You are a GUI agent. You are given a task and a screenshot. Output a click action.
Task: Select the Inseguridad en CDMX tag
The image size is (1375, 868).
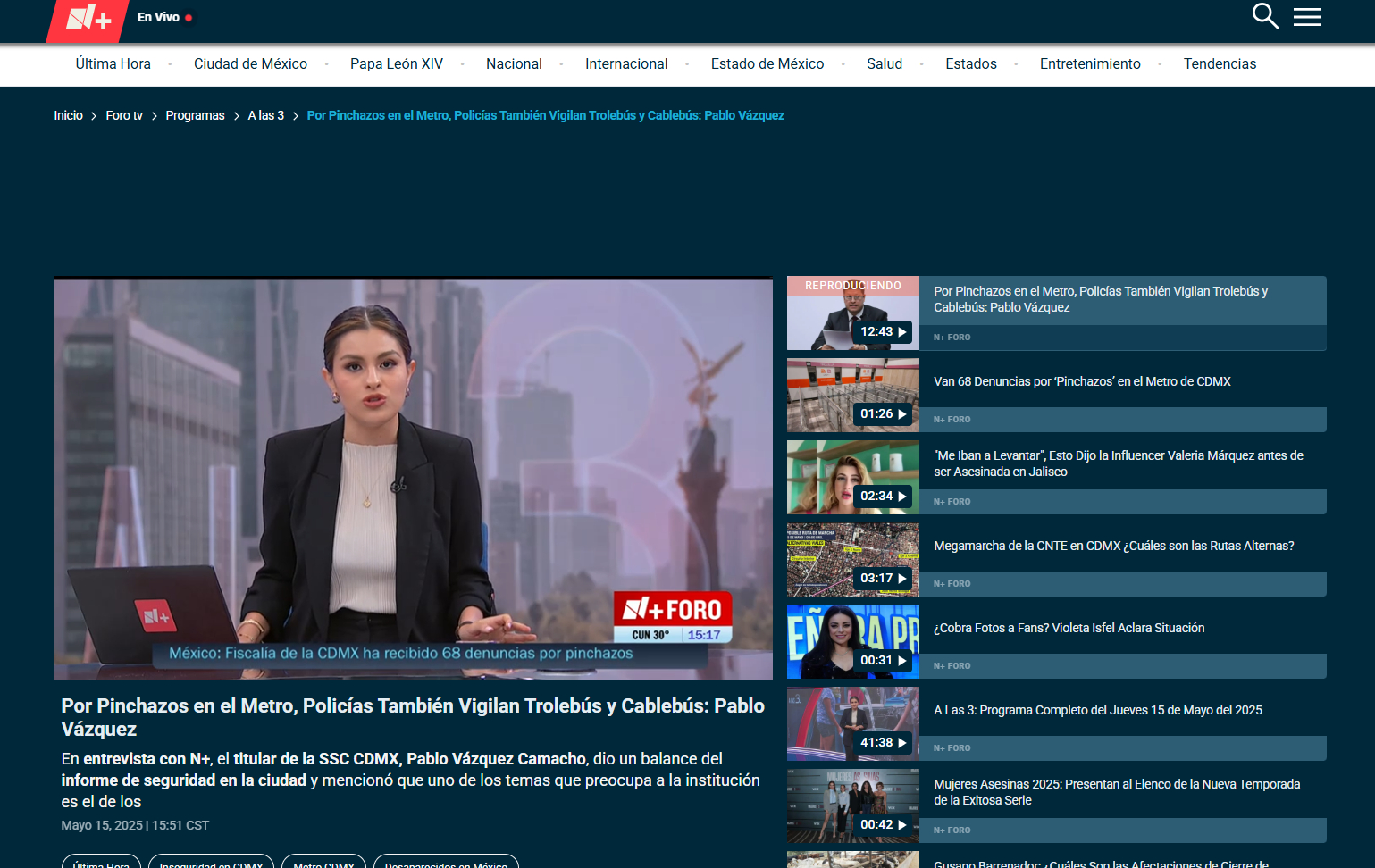(211, 863)
